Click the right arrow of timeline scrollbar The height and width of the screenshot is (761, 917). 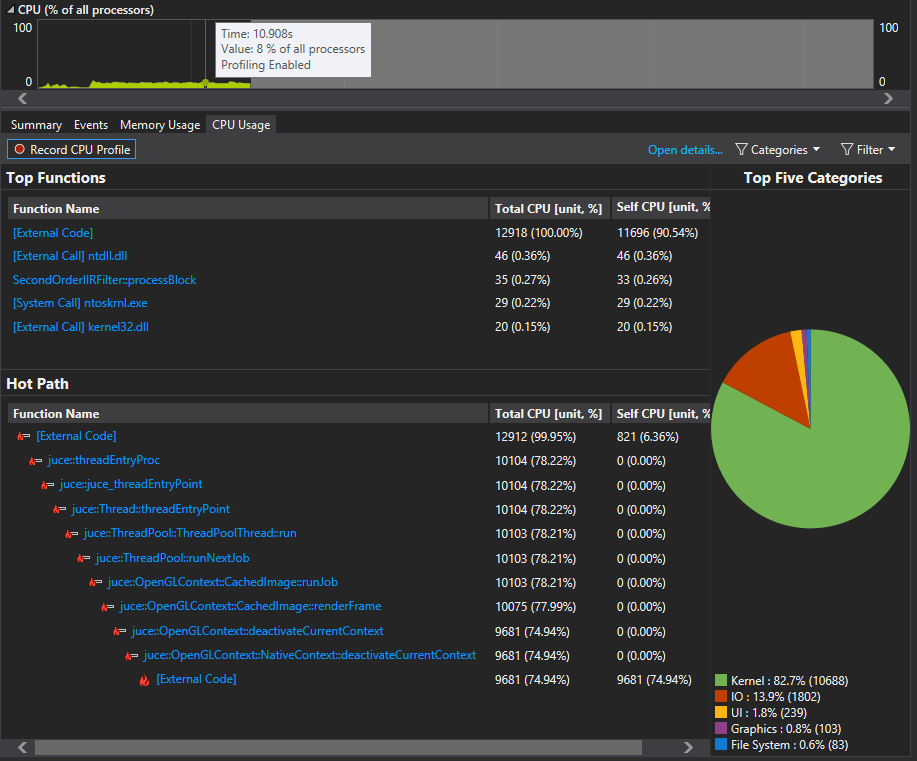pos(888,99)
